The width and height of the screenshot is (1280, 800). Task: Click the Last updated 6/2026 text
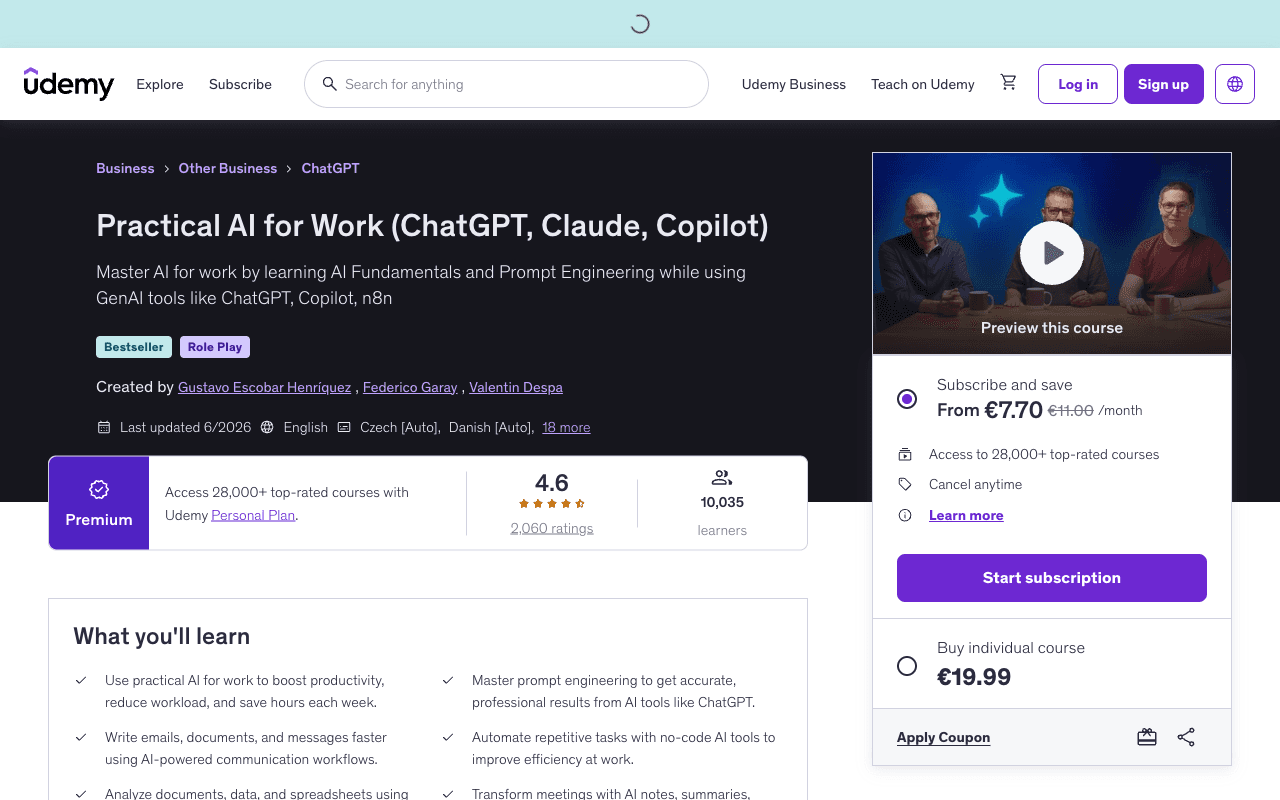point(184,427)
